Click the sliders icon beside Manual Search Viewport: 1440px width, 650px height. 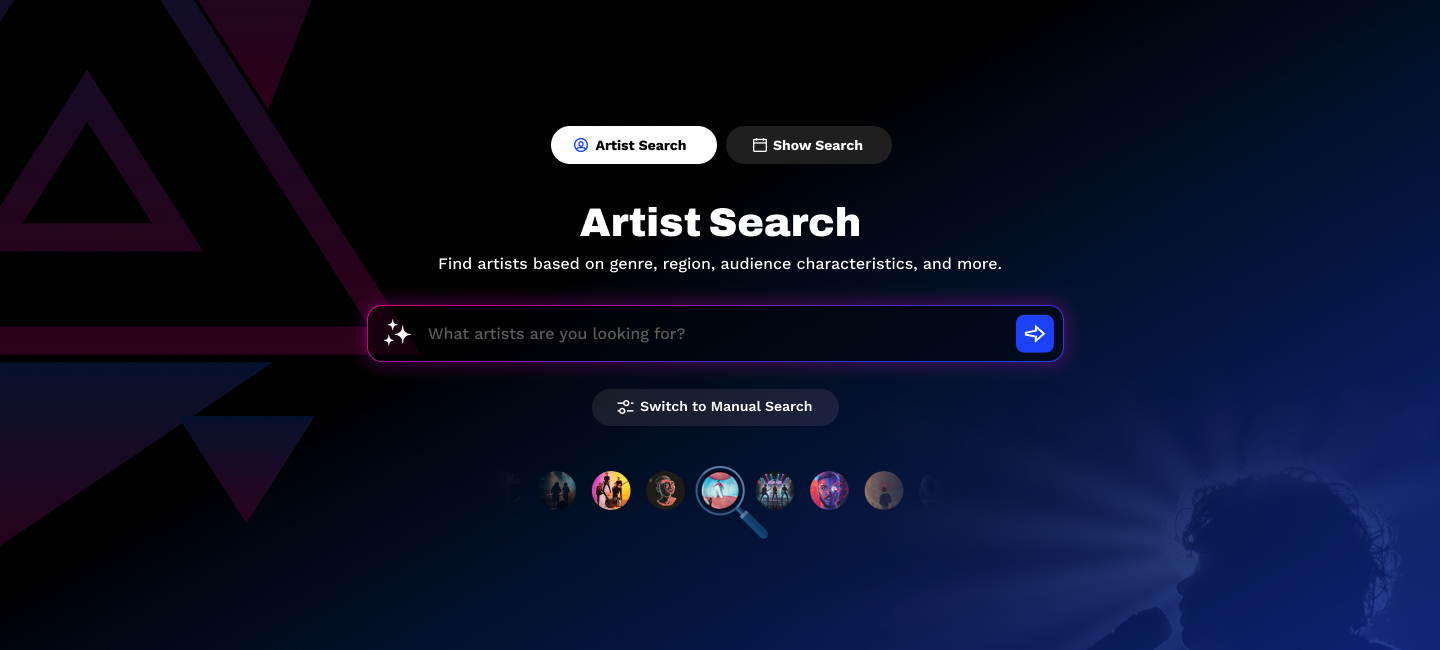pyautogui.click(x=625, y=407)
